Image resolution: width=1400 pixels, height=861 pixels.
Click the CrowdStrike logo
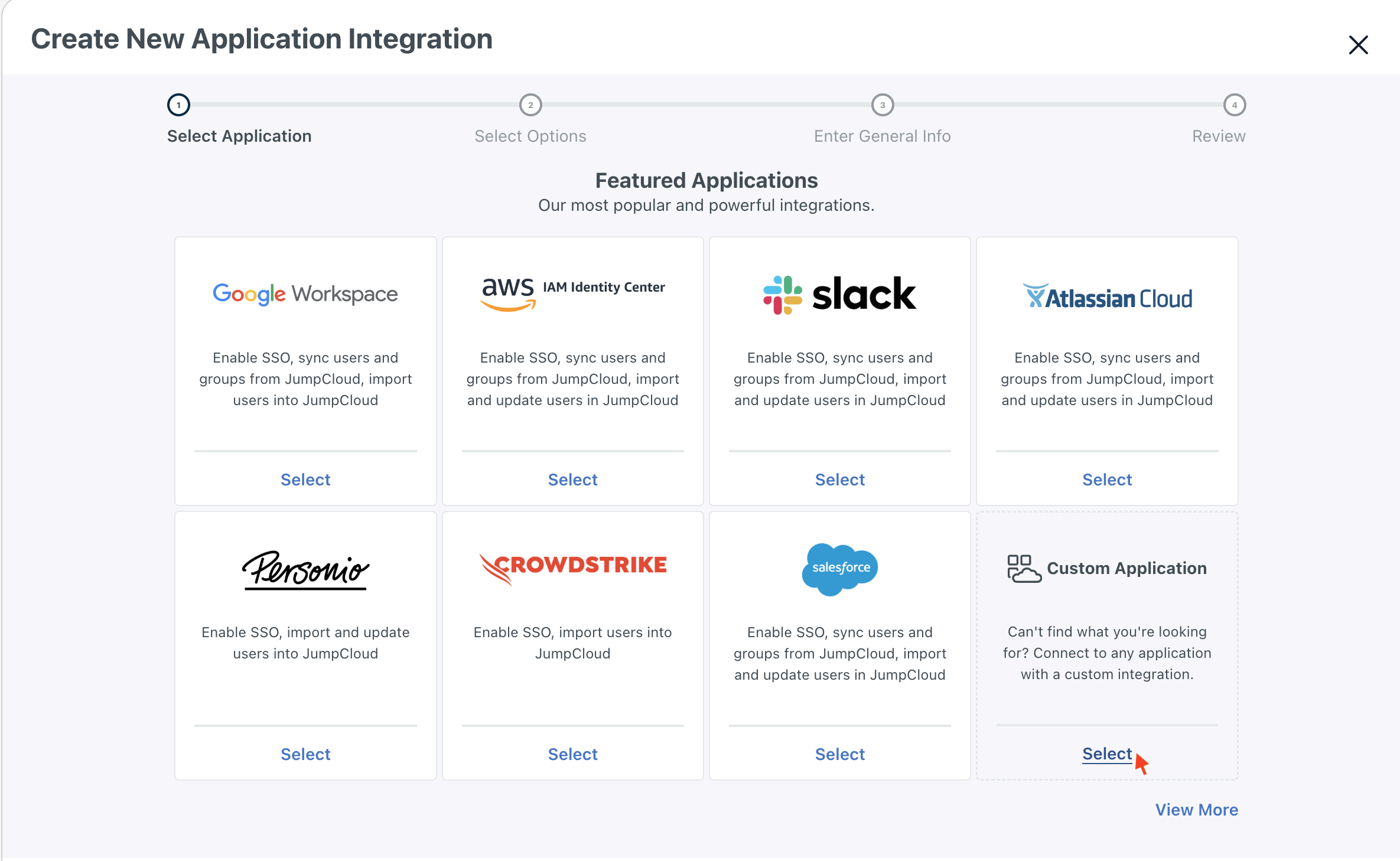[572, 567]
